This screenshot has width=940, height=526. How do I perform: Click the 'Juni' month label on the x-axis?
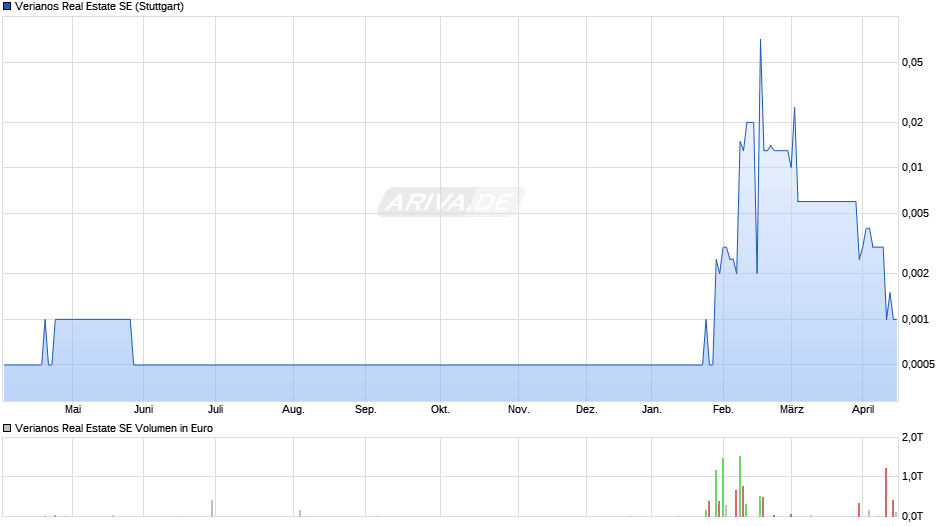pyautogui.click(x=143, y=409)
